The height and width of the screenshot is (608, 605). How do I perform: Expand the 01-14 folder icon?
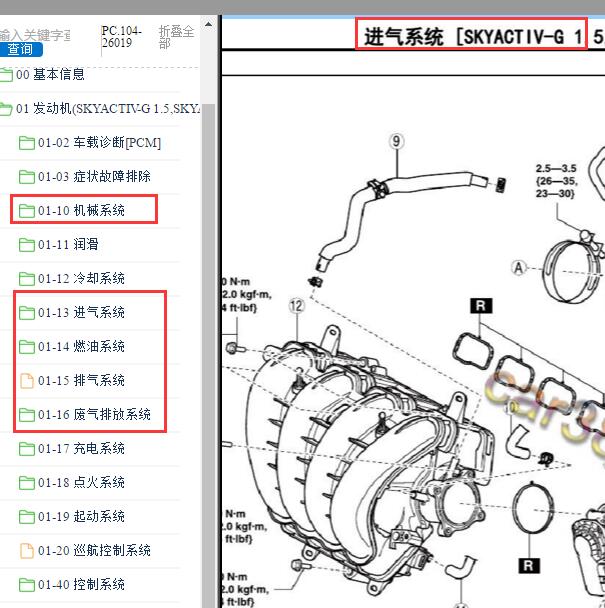pyautogui.click(x=27, y=347)
